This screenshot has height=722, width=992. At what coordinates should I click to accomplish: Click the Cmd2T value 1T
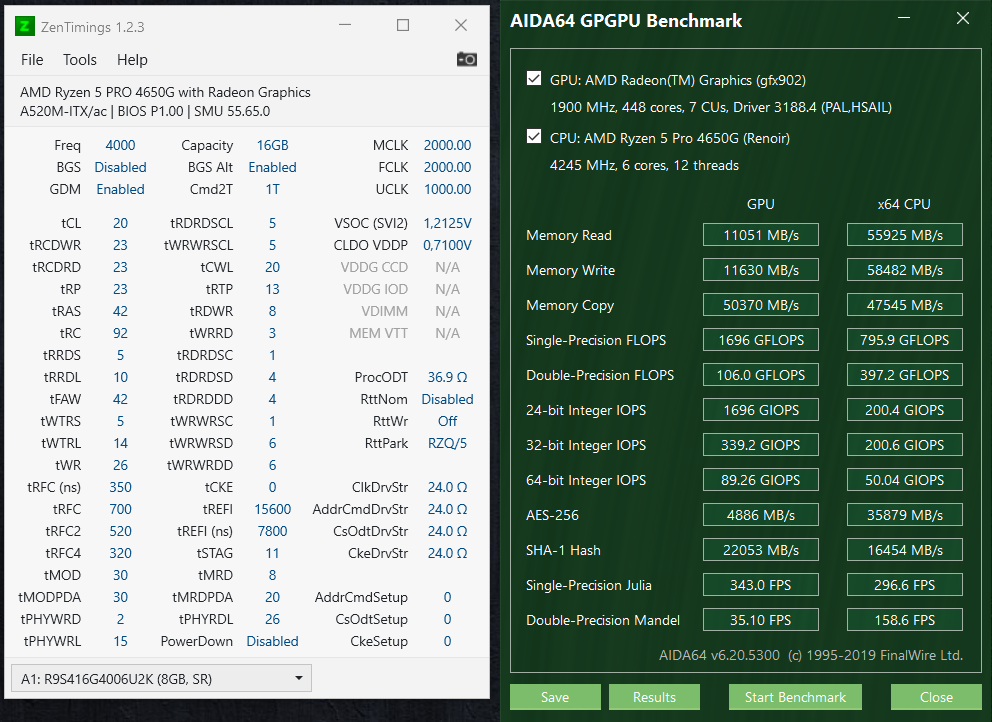(x=272, y=189)
